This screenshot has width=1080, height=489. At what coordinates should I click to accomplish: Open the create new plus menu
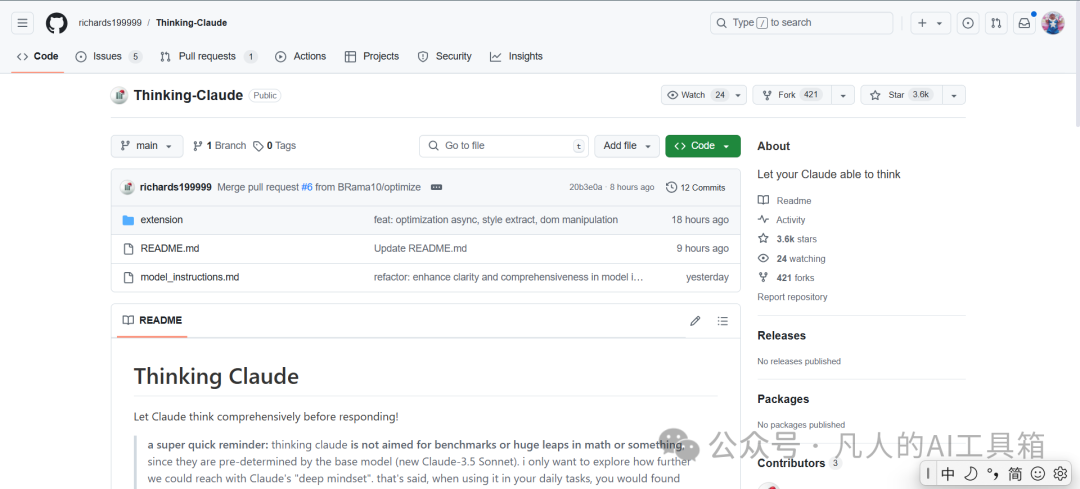coord(931,23)
